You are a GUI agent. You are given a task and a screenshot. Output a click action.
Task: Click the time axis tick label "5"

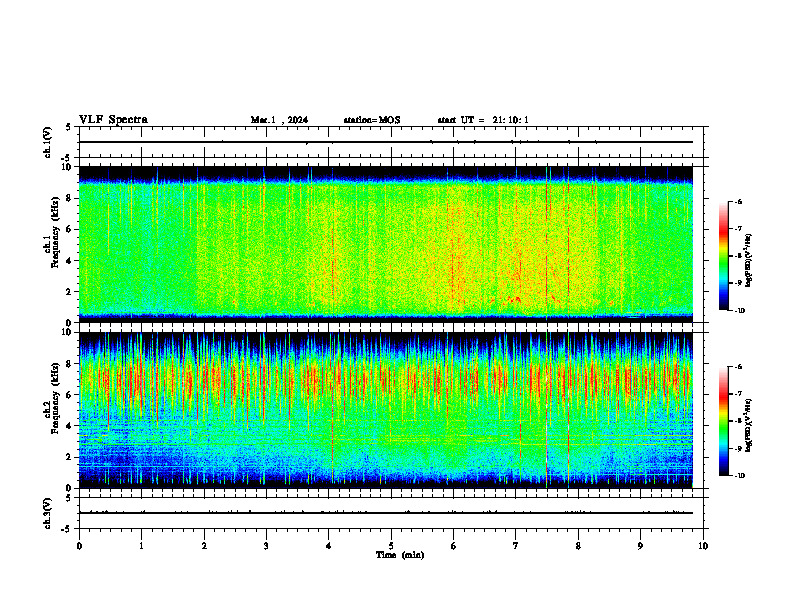[391, 546]
